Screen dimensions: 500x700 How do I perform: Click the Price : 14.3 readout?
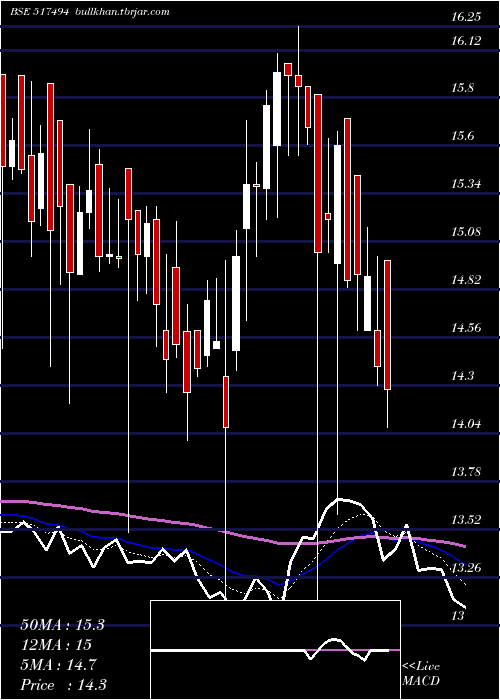click(63, 685)
